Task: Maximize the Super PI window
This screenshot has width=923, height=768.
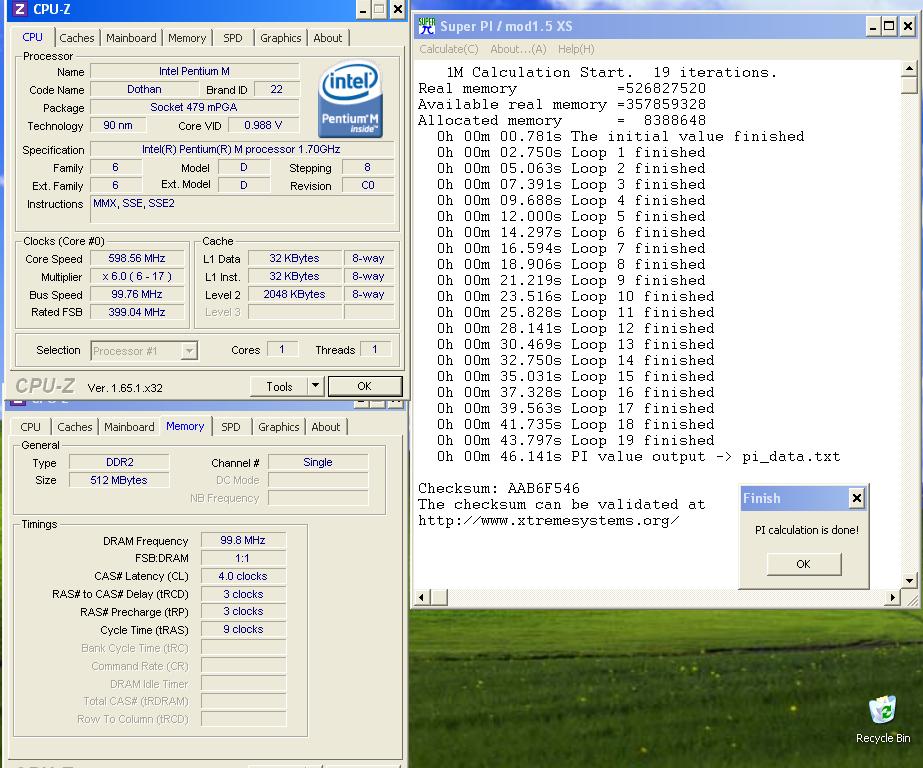Action: click(x=889, y=26)
